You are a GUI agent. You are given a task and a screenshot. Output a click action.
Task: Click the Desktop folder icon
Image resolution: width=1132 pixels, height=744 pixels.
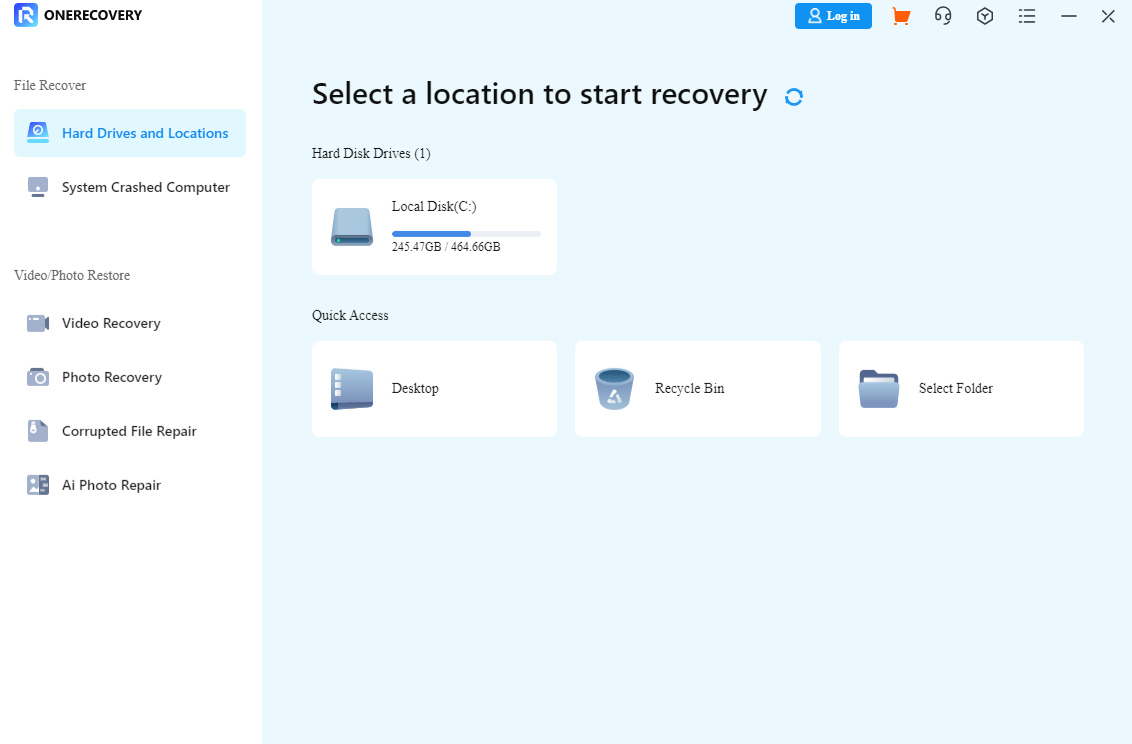(x=351, y=389)
